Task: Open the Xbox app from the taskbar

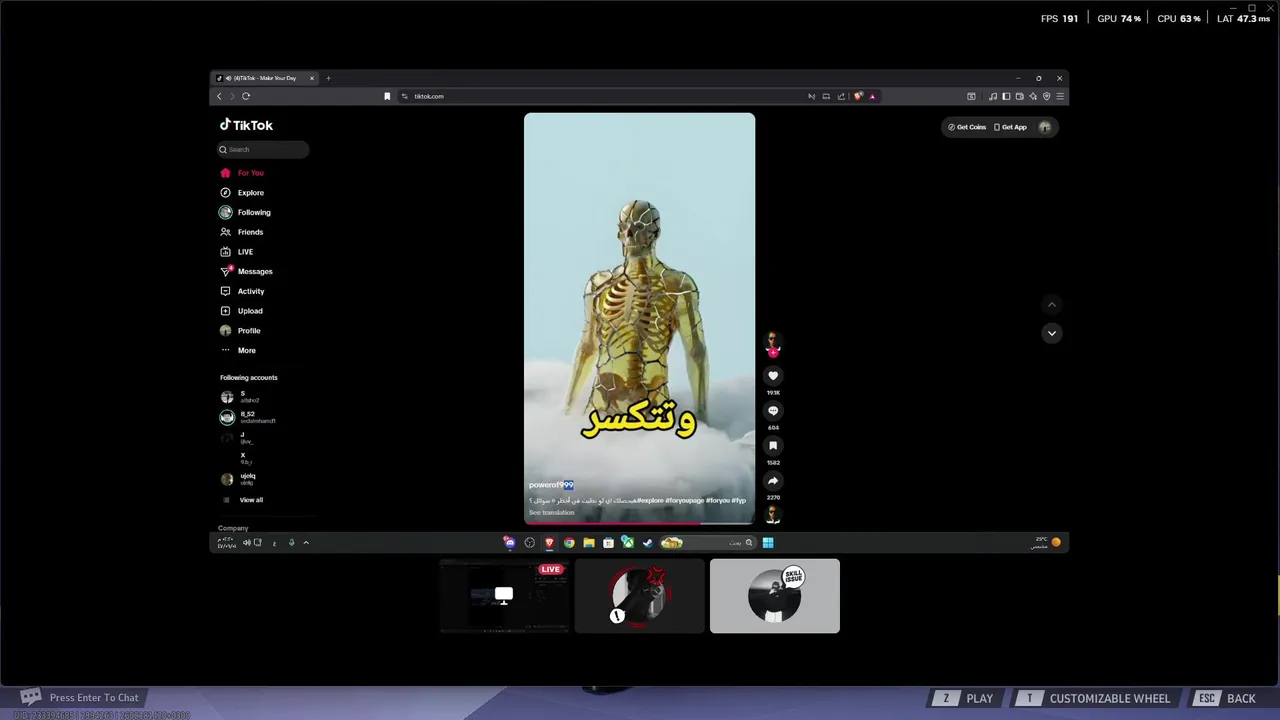Action: coord(627,543)
